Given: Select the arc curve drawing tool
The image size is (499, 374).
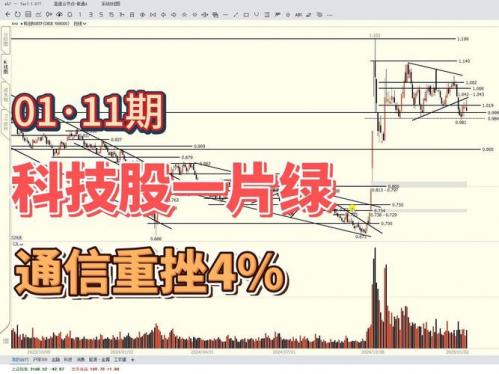Looking at the screenshot, I should (x=256, y=14).
